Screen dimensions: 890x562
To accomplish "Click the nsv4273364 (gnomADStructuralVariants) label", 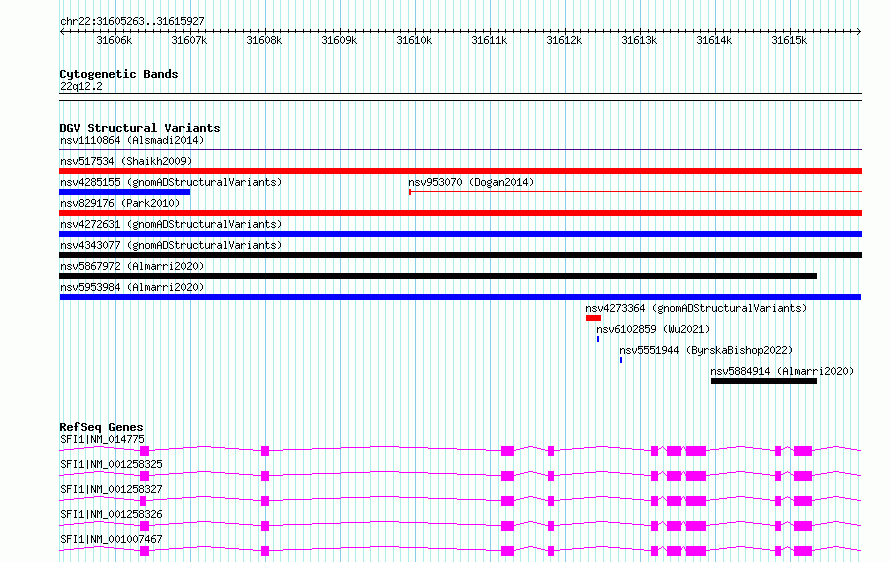I will coord(696,308).
